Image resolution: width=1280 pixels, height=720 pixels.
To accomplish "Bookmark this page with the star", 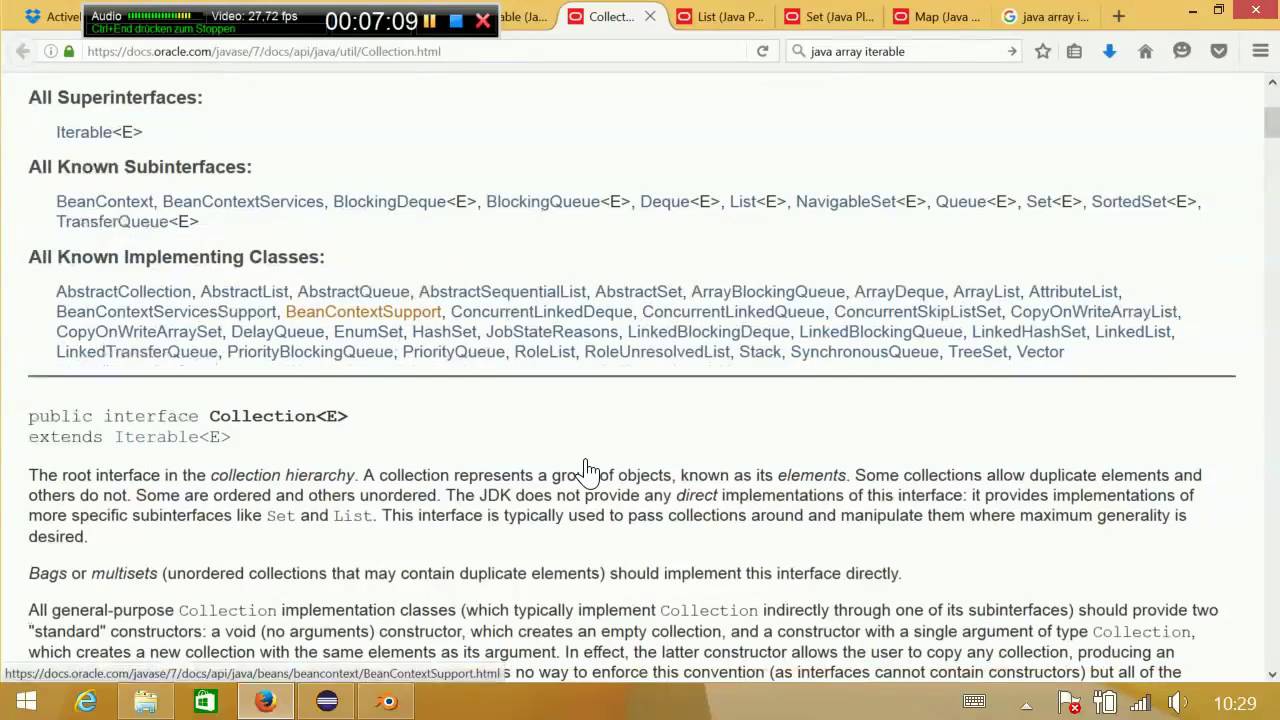I will (1043, 51).
